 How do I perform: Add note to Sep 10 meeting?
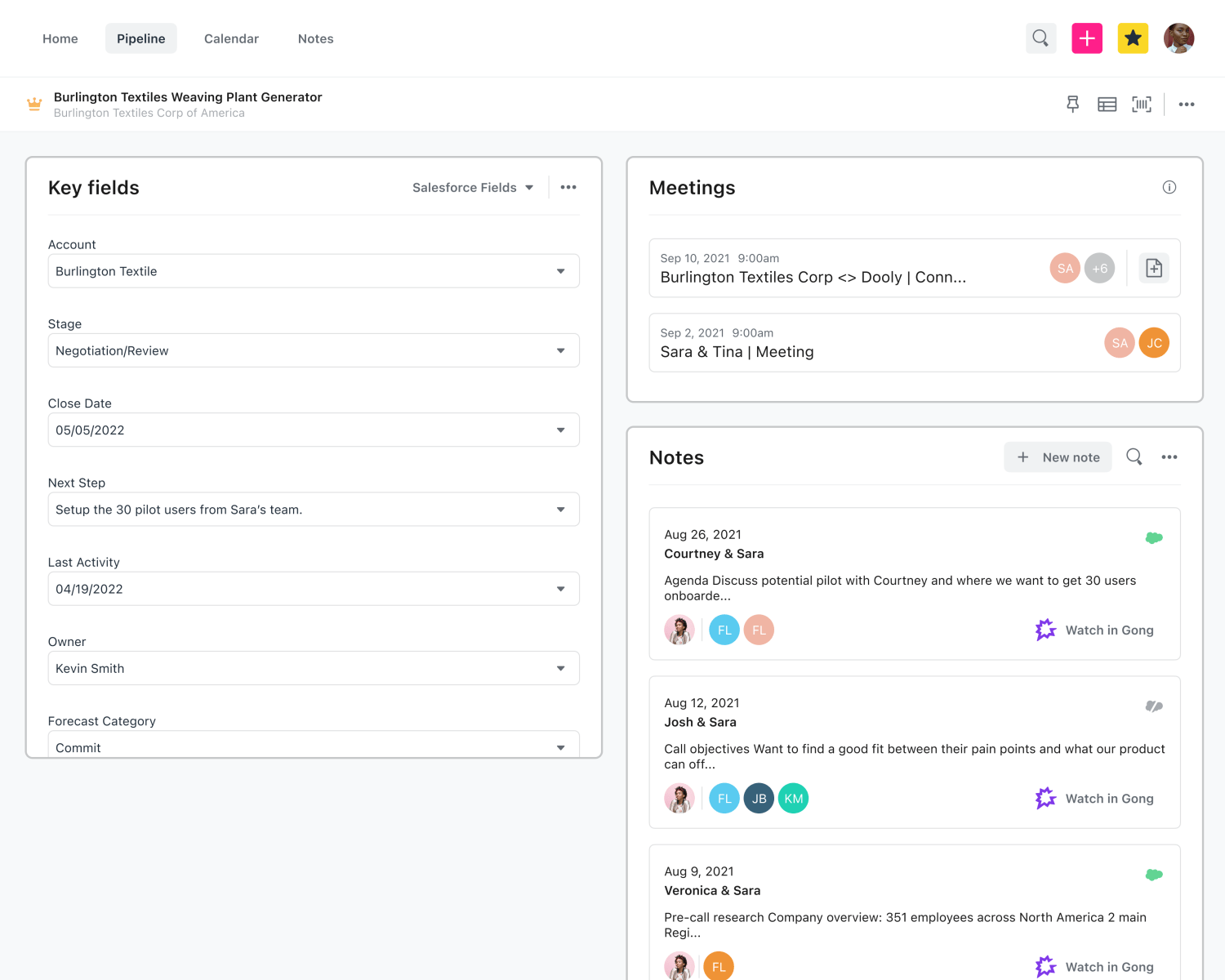pos(1154,268)
